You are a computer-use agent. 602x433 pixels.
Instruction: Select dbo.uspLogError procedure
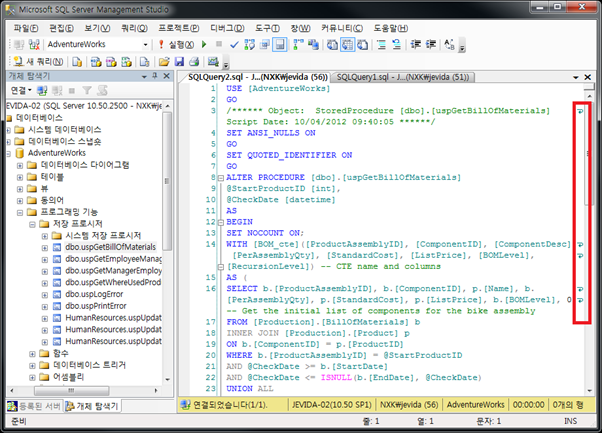[x=94, y=294]
